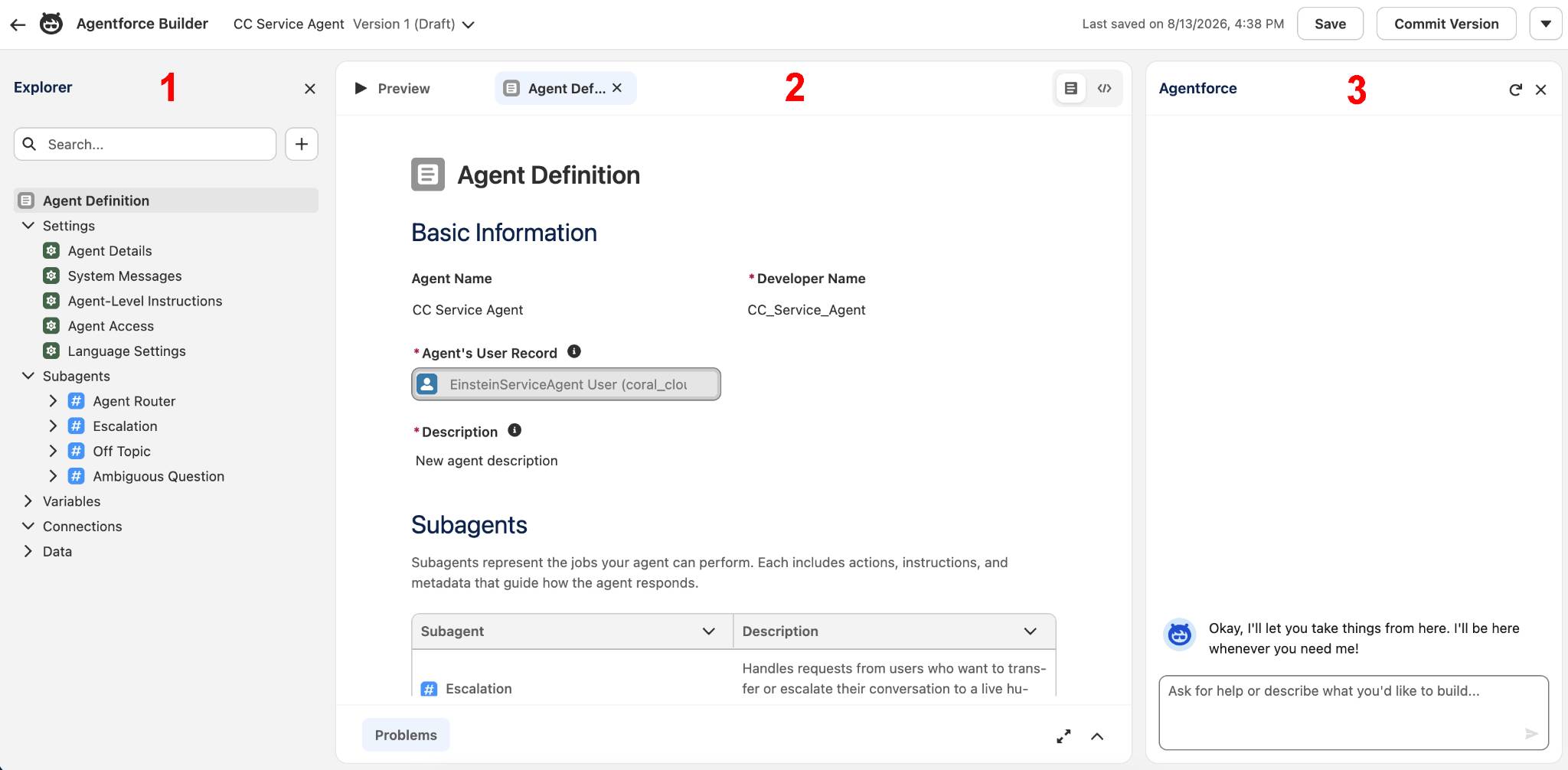Viewport: 1568px width, 770px height.
Task: Close the Explorer panel
Action: pyautogui.click(x=310, y=89)
